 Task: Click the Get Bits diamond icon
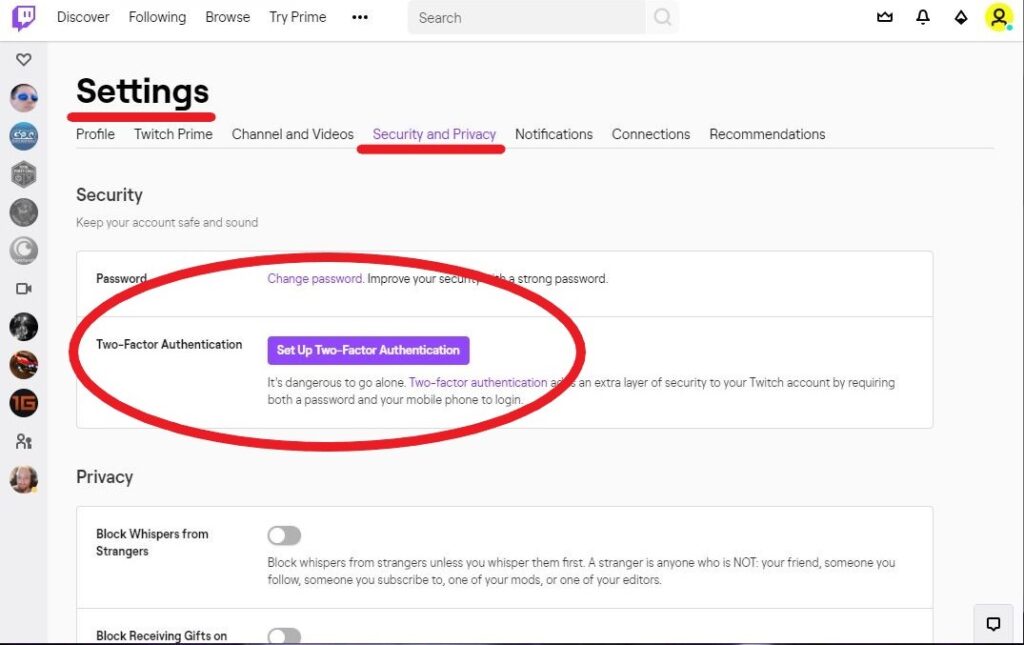[961, 17]
